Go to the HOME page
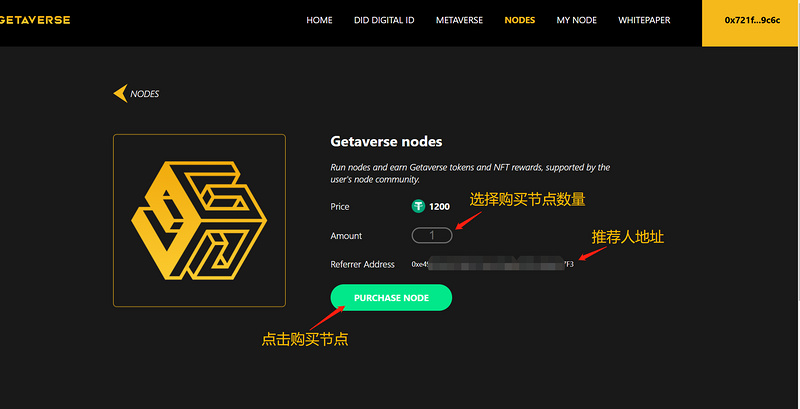800x409 pixels. click(319, 20)
